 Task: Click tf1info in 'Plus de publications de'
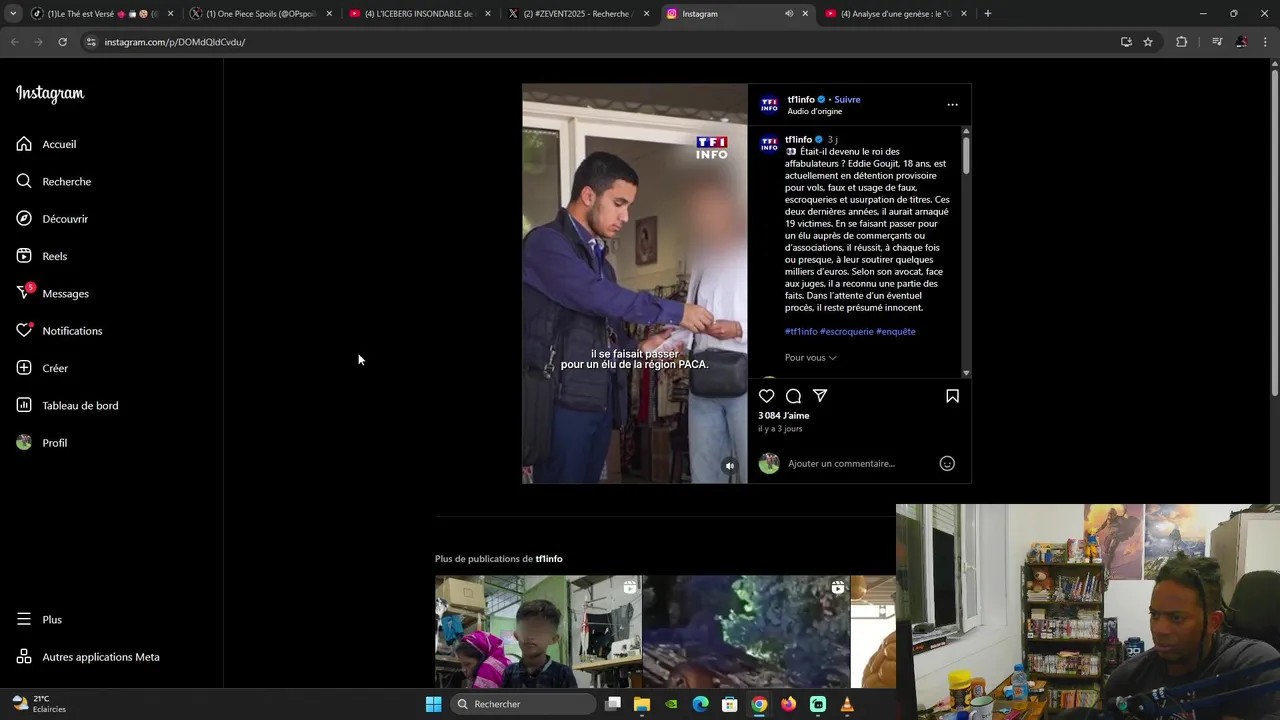[549, 558]
